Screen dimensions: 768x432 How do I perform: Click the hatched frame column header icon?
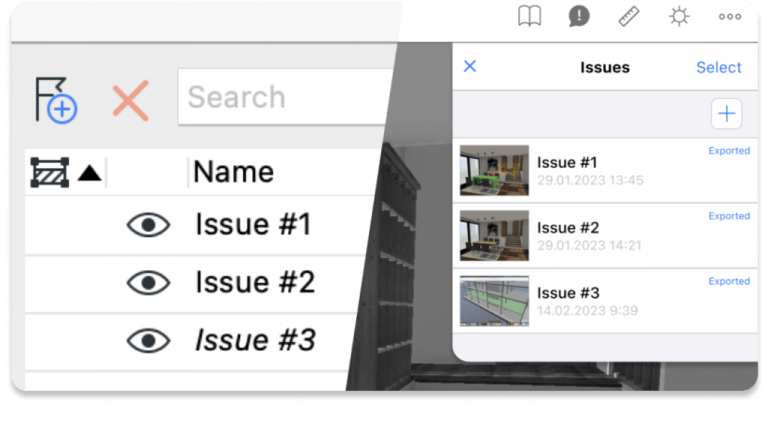coord(49,172)
